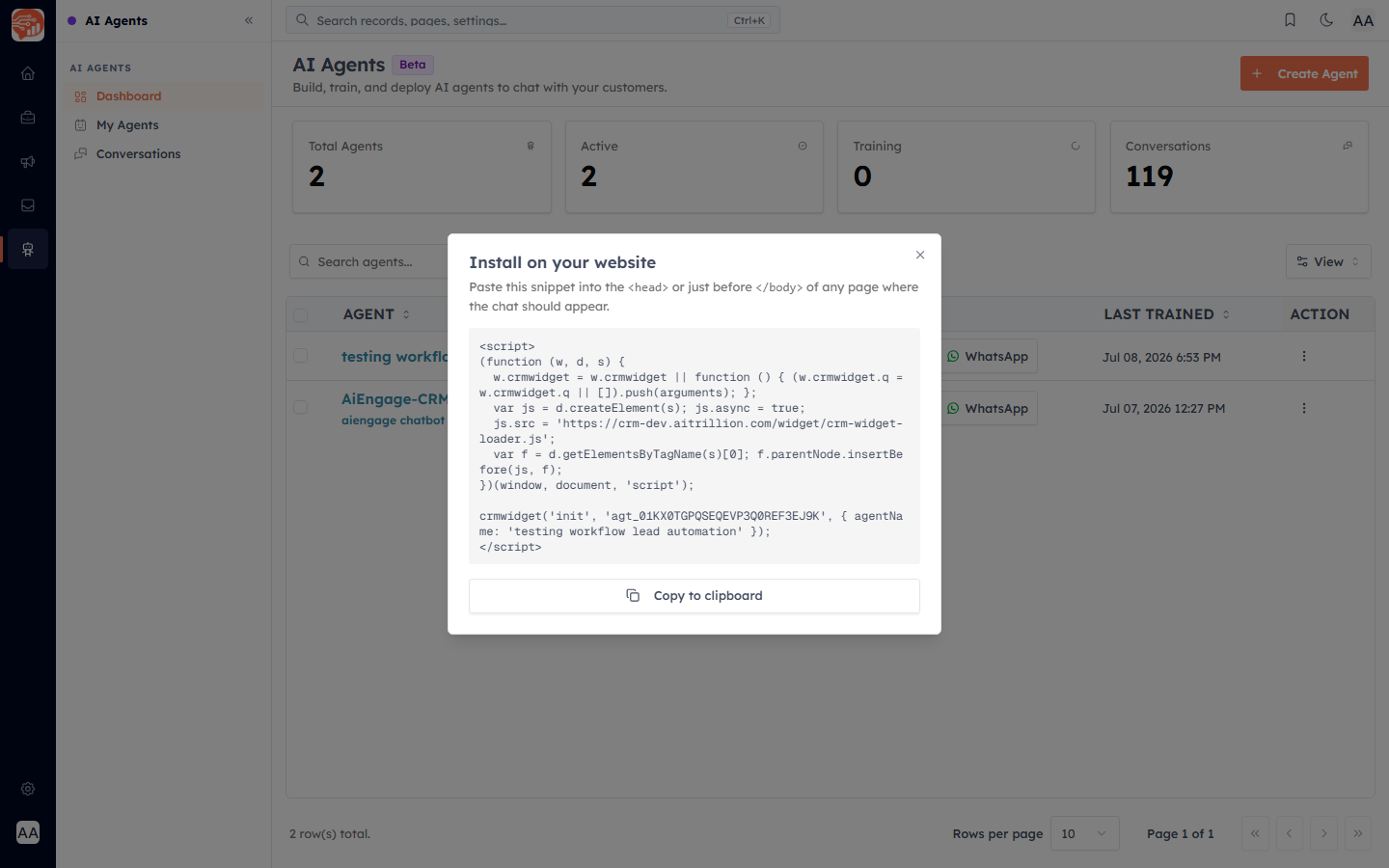
Task: Open action menu for Jul 08 row
Action: click(x=1304, y=356)
